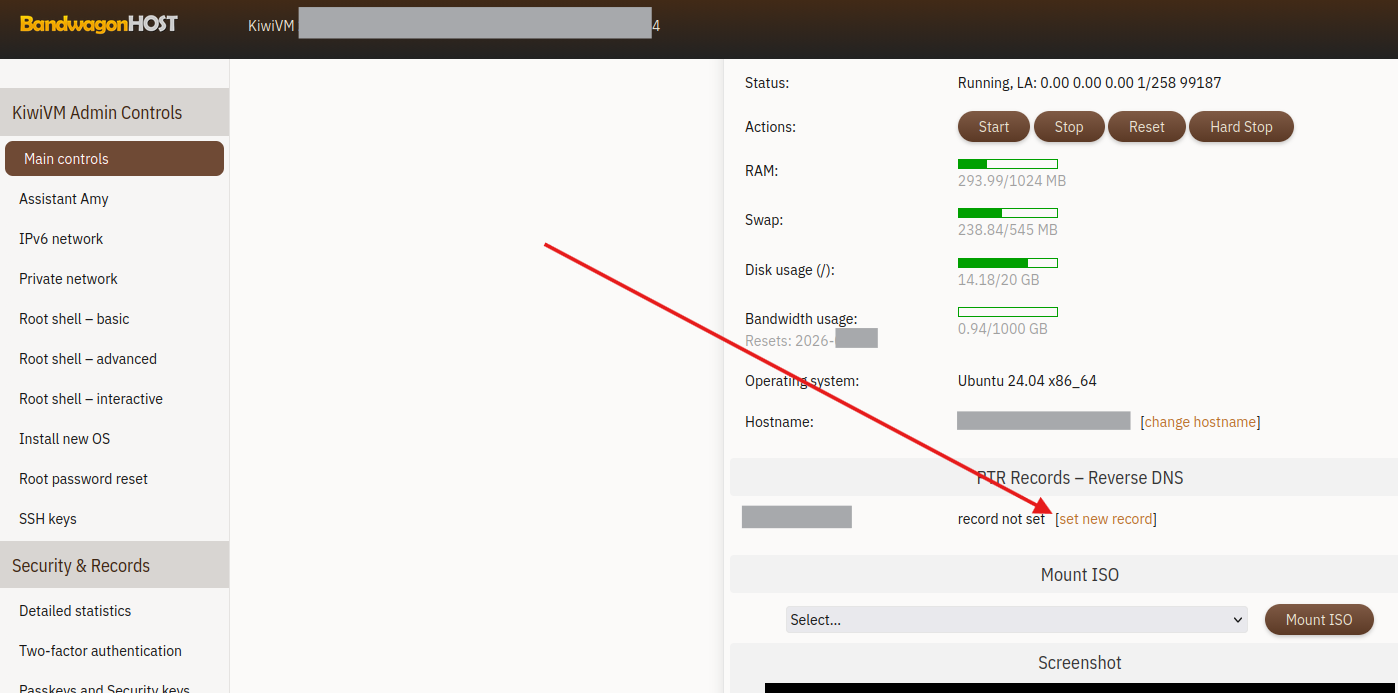The height and width of the screenshot is (693, 1398).
Task: Select Root shell – basic
Action: coord(74,319)
